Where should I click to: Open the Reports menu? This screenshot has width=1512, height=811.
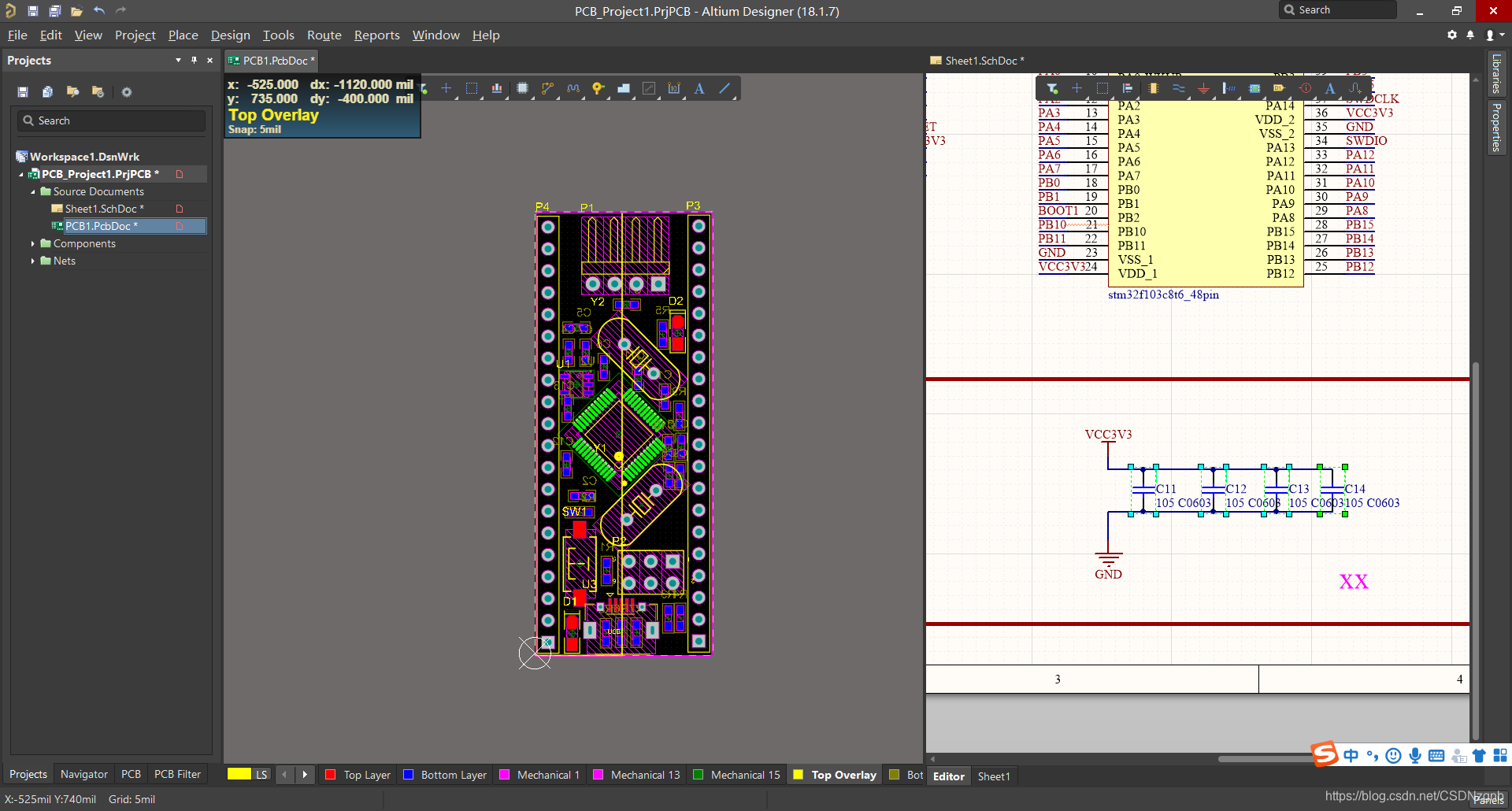click(376, 35)
